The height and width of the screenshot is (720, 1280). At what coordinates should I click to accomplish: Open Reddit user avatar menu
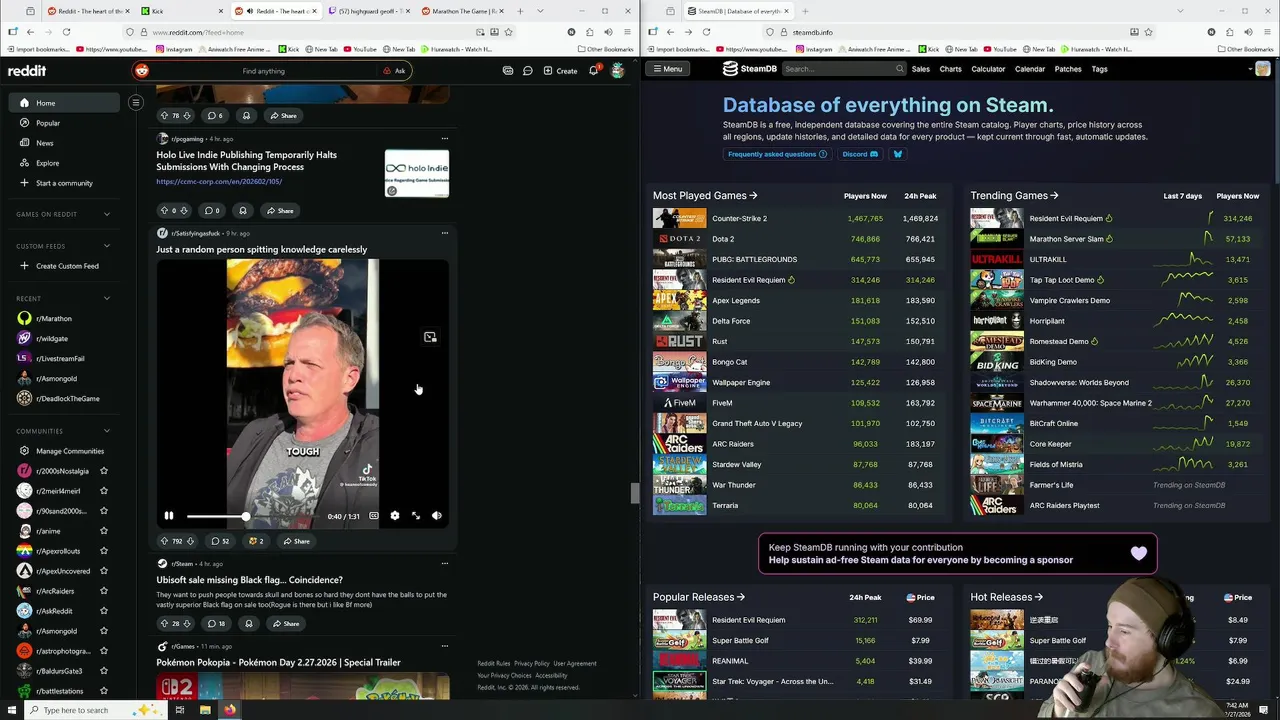(x=618, y=71)
